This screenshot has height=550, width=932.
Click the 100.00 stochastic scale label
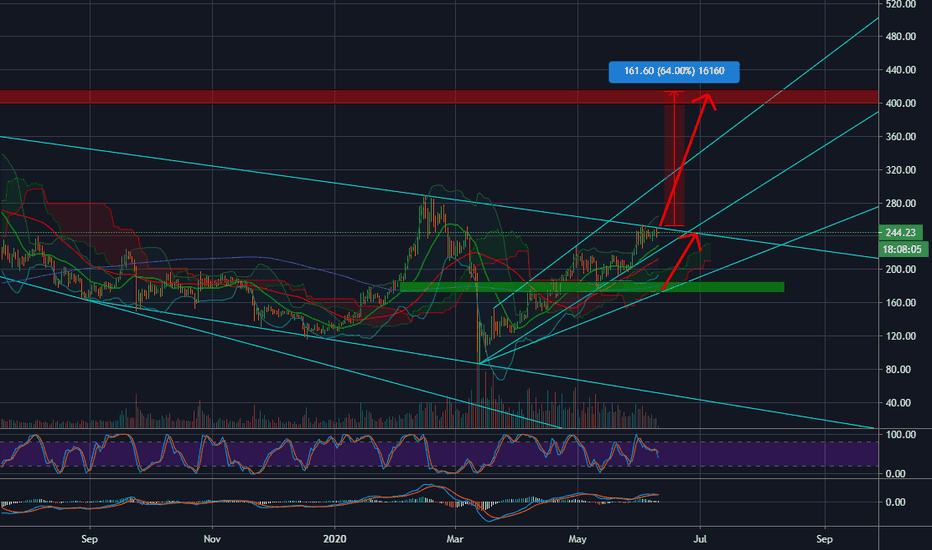pyautogui.click(x=900, y=435)
